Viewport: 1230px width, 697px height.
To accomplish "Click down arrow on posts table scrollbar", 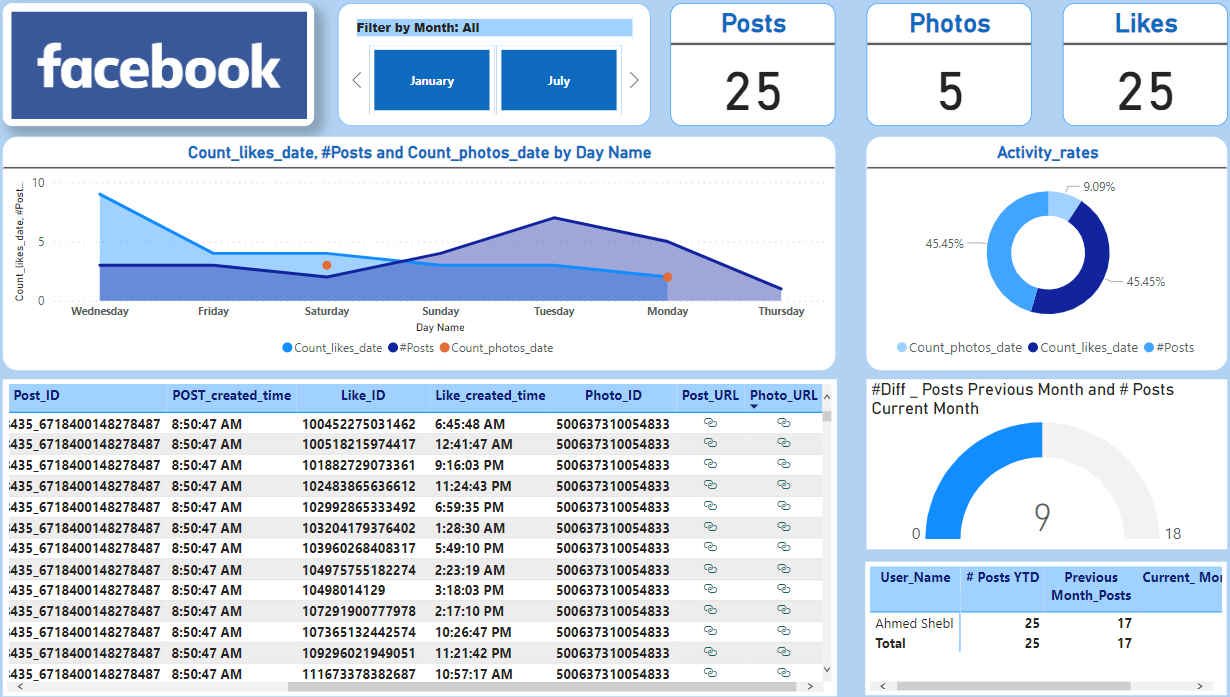I will tap(827, 670).
